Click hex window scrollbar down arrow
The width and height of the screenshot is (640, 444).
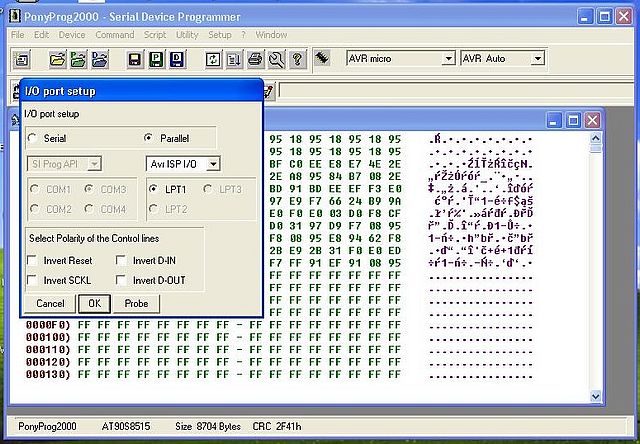click(596, 396)
